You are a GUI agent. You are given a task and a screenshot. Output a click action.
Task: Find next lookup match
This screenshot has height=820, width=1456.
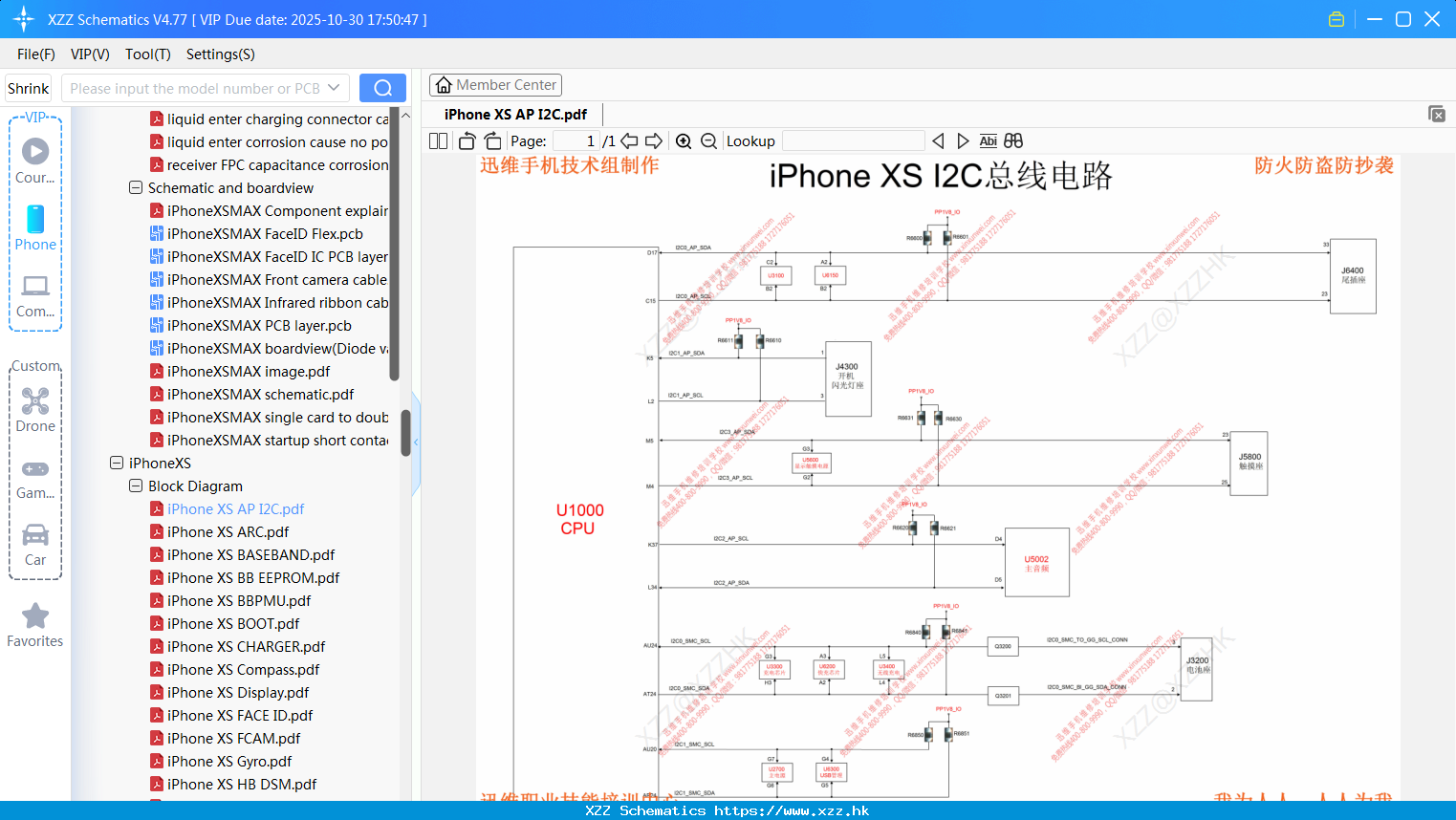(963, 141)
